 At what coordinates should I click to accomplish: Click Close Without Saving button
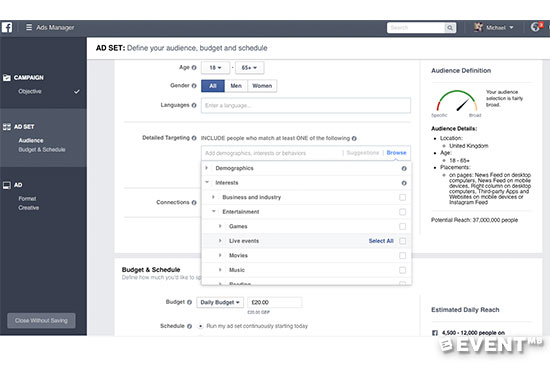(41, 320)
